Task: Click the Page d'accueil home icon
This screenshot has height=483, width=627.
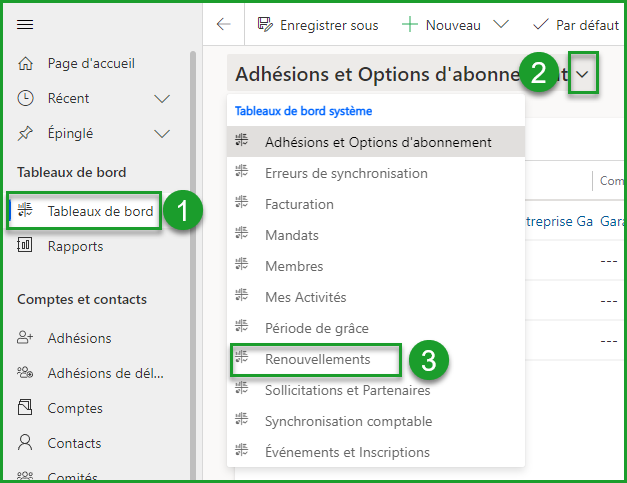Action: 26,63
